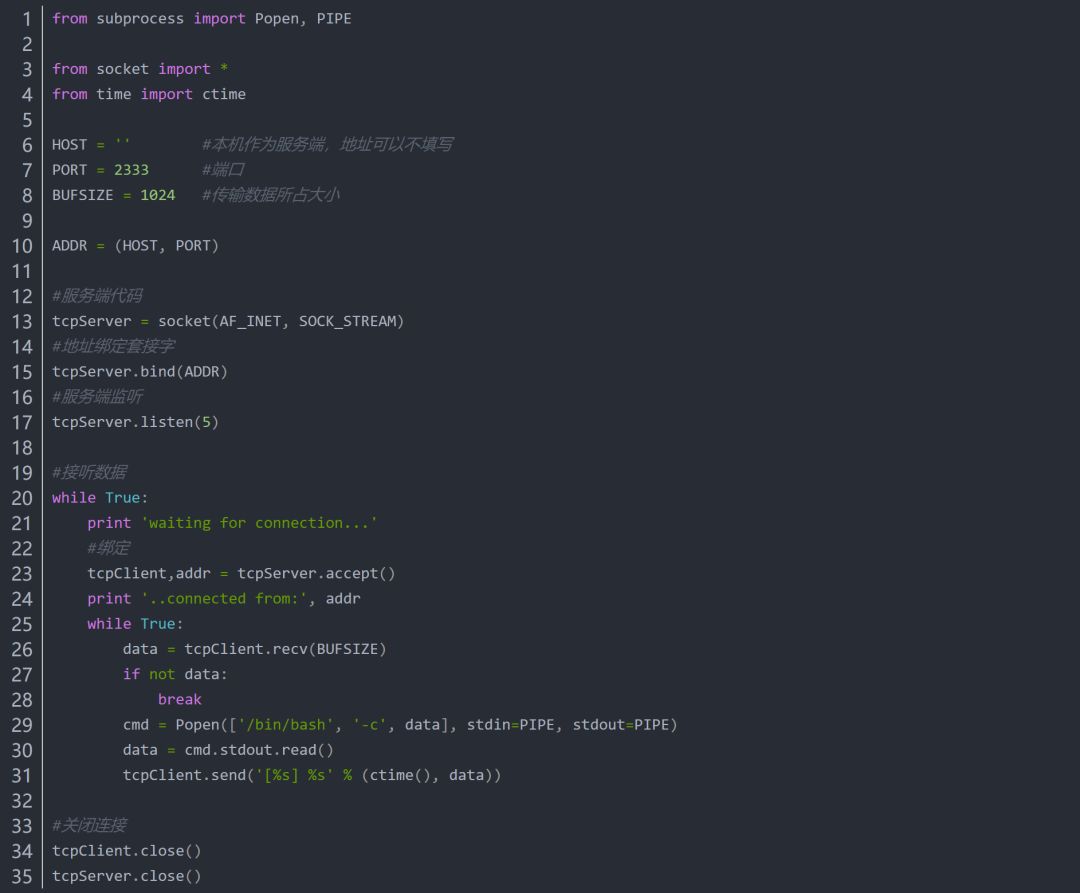
Task: Click the HOST variable on line 6
Action: tap(70, 145)
